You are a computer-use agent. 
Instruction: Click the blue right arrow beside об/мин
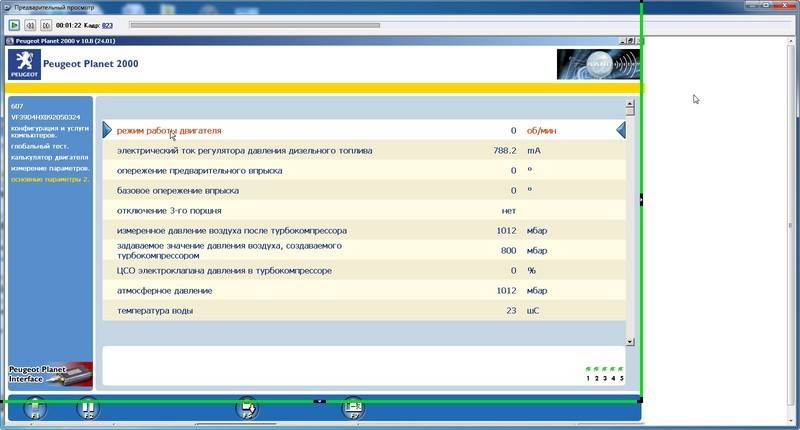click(x=620, y=131)
